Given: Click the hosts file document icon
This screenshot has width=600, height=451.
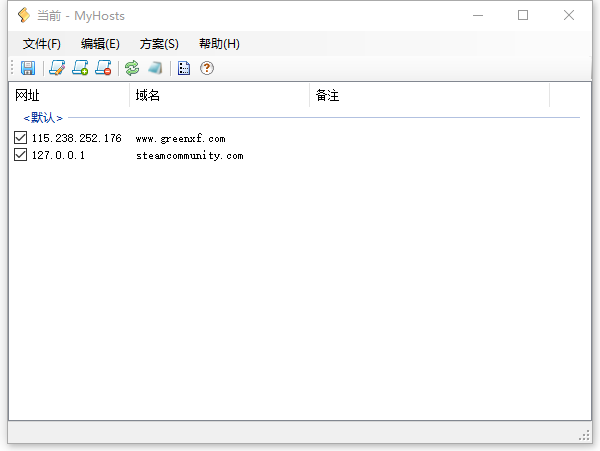Looking at the screenshot, I should 184,68.
